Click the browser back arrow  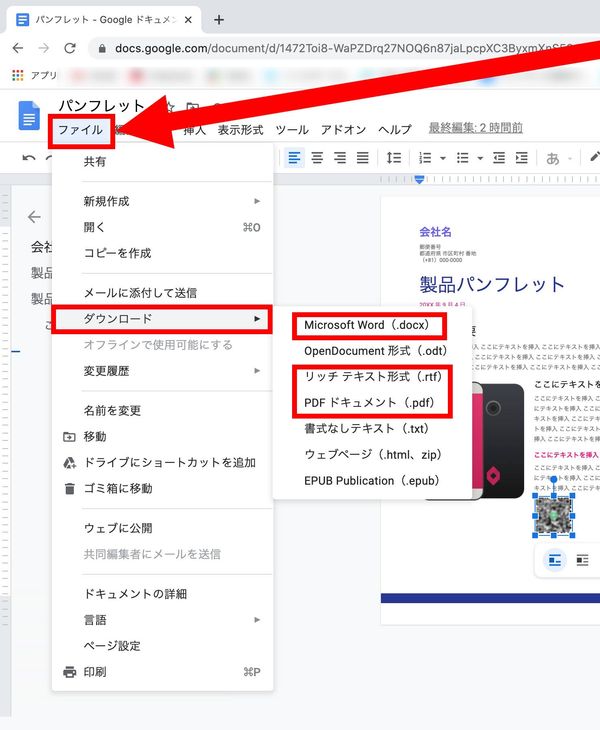(18, 47)
